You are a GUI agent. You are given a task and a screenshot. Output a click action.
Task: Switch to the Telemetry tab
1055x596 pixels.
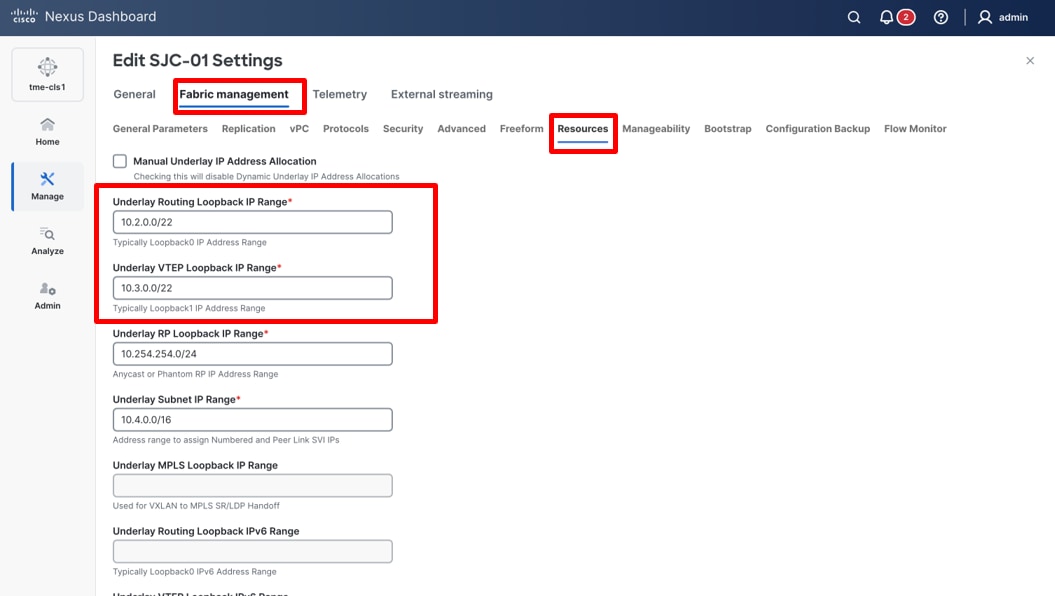point(340,93)
